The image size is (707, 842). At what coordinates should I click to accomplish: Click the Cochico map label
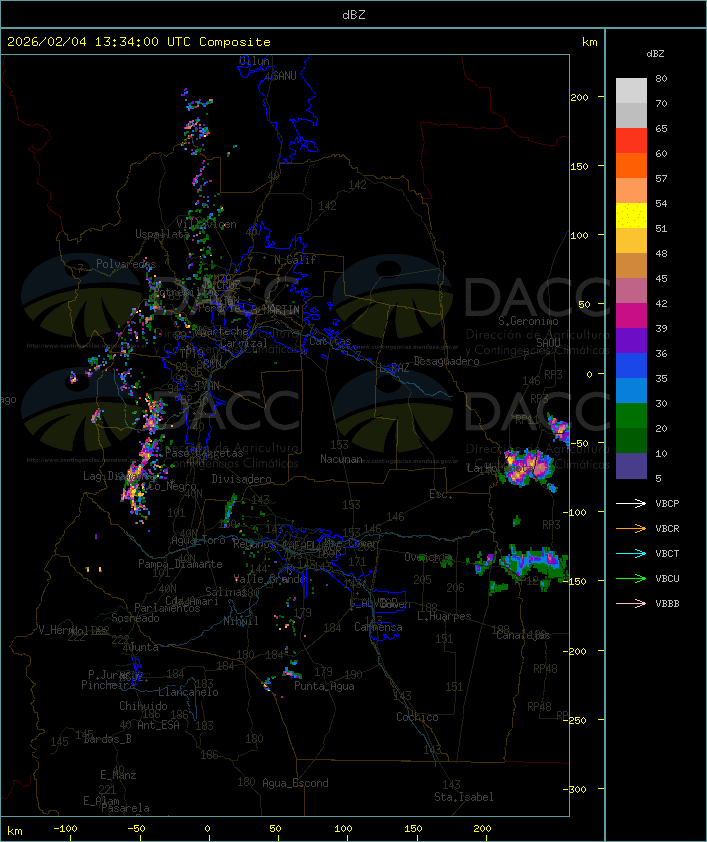pos(417,717)
